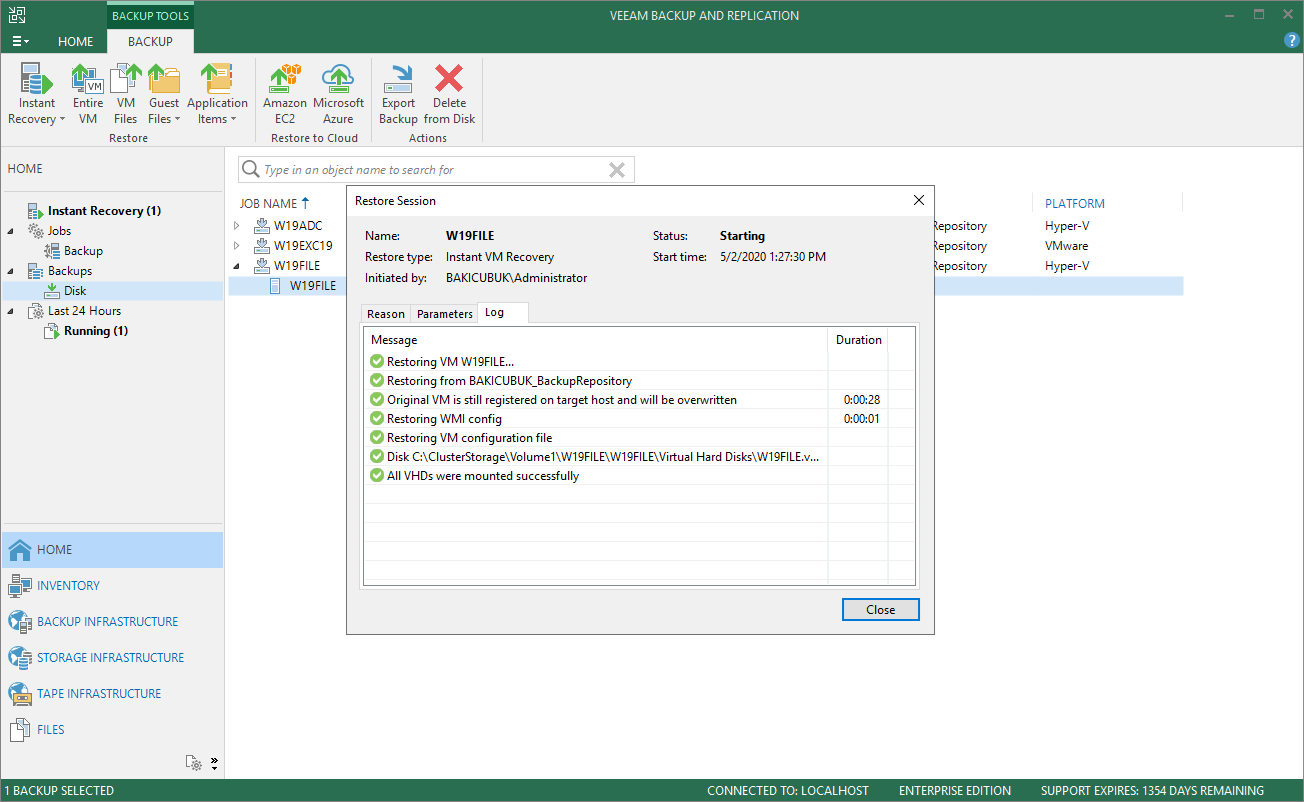Click Export Backup icon
Screen dimensions: 1304x802
(398, 94)
